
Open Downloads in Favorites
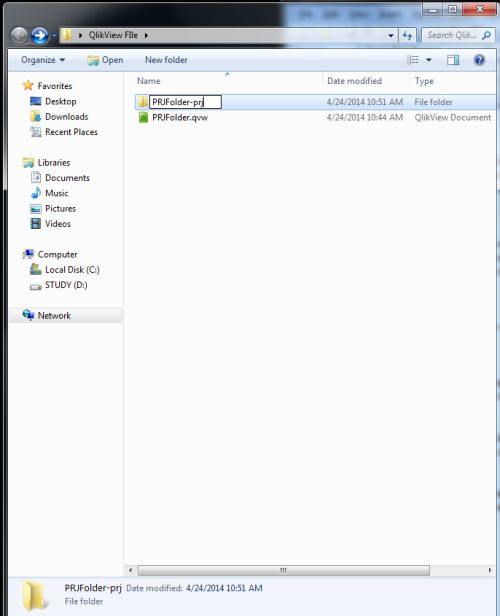coord(66,117)
